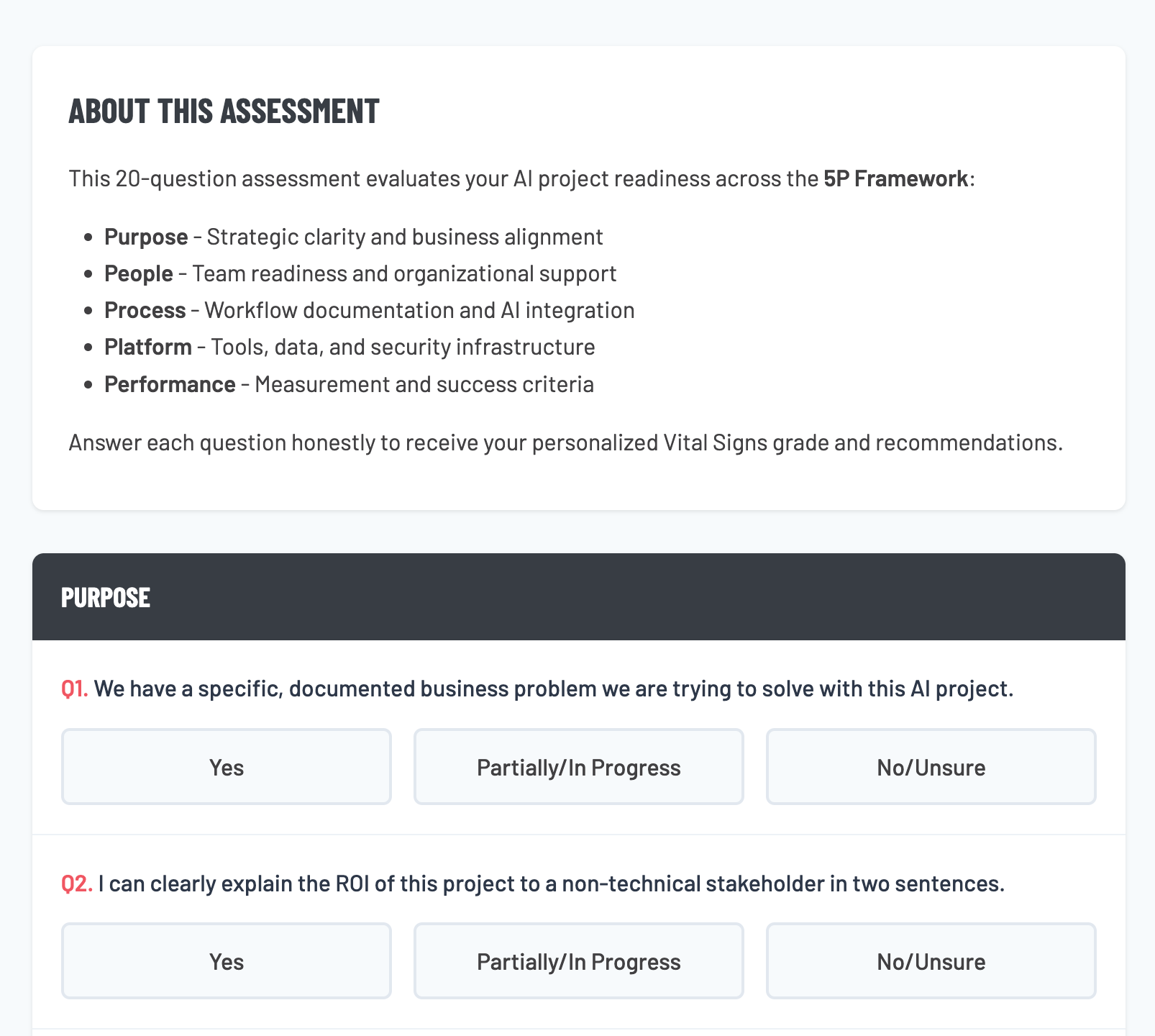
Task: Select "Yes" for question Q1
Action: click(x=226, y=766)
